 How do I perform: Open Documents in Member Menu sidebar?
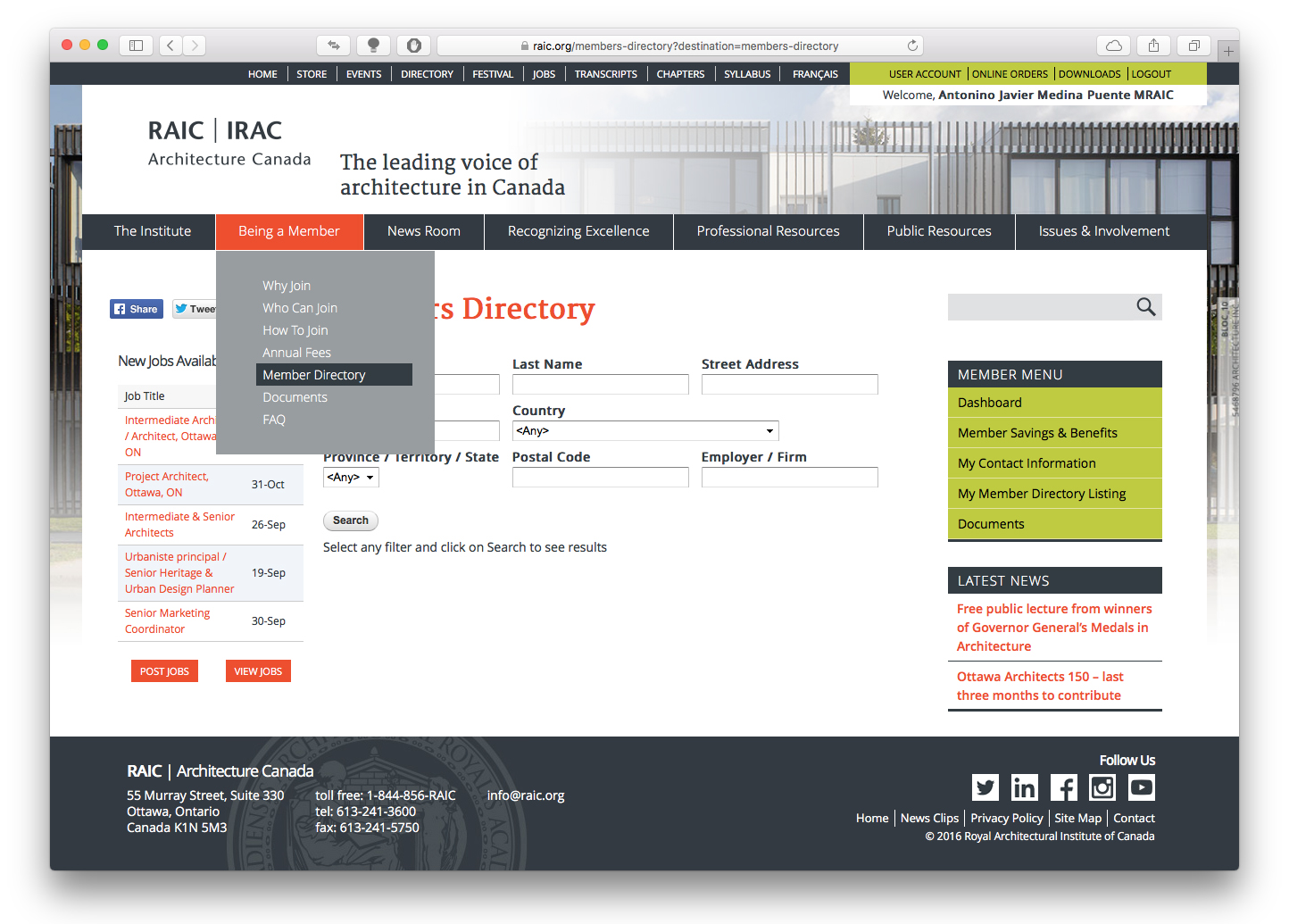pyautogui.click(x=1054, y=524)
